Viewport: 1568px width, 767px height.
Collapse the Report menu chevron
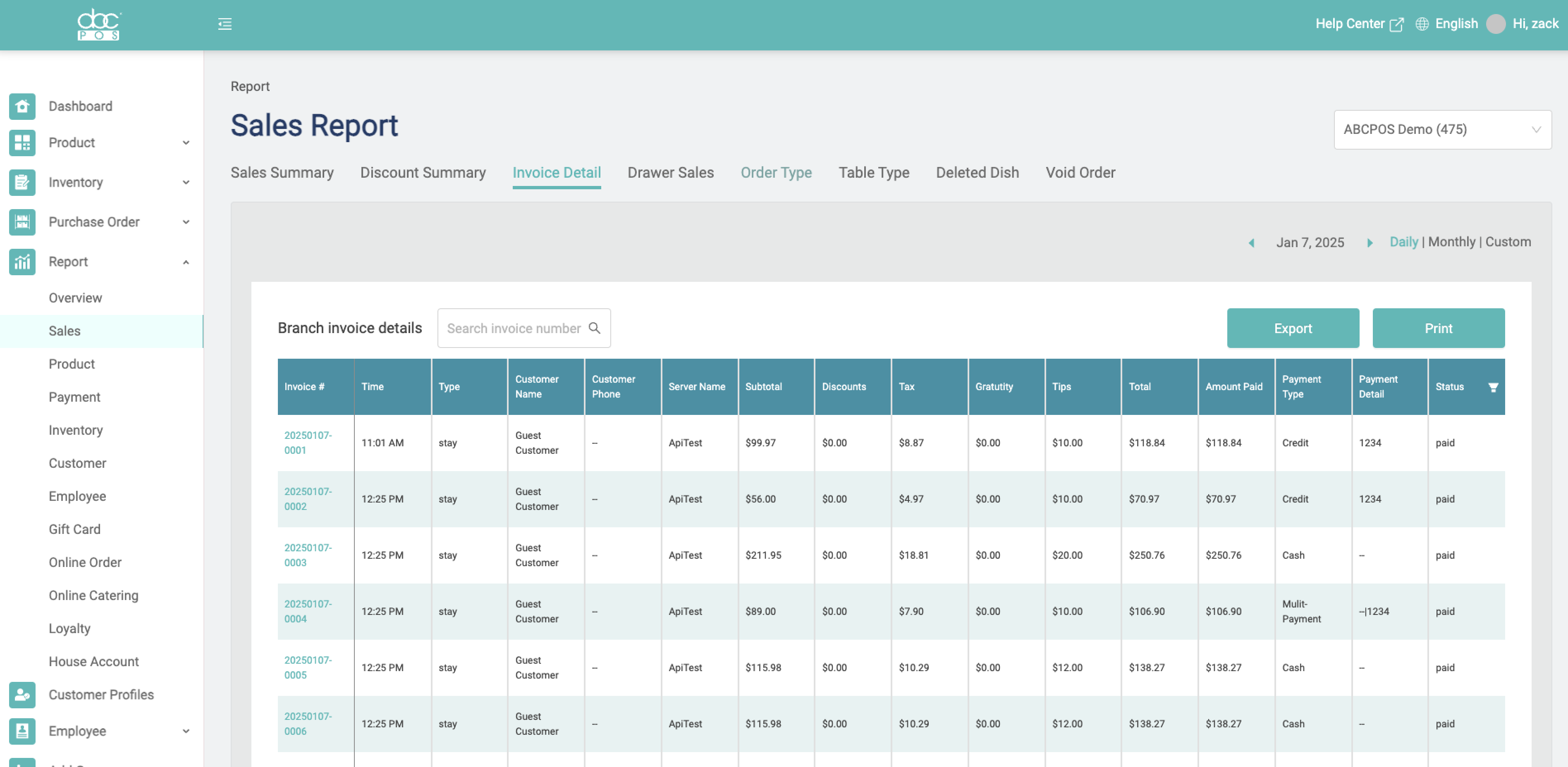tap(186, 262)
